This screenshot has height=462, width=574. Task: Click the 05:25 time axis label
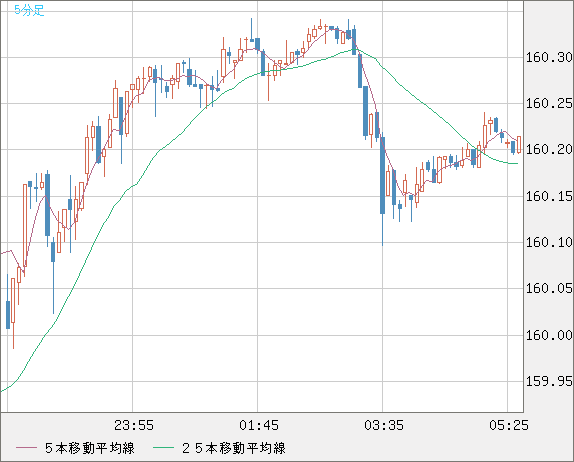(509, 425)
